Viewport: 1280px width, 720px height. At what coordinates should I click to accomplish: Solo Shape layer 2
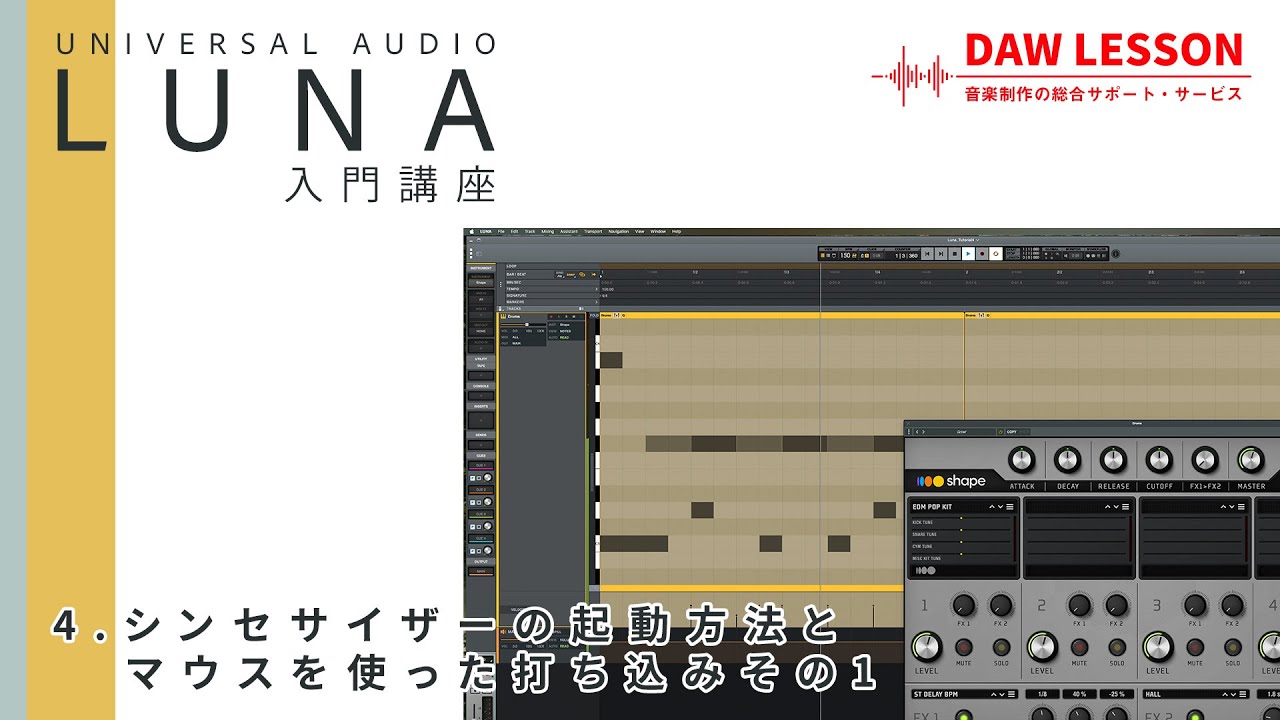tap(1117, 647)
